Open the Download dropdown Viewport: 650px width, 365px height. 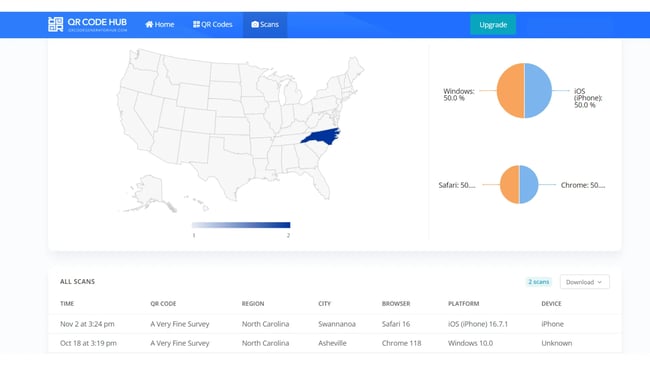(585, 282)
